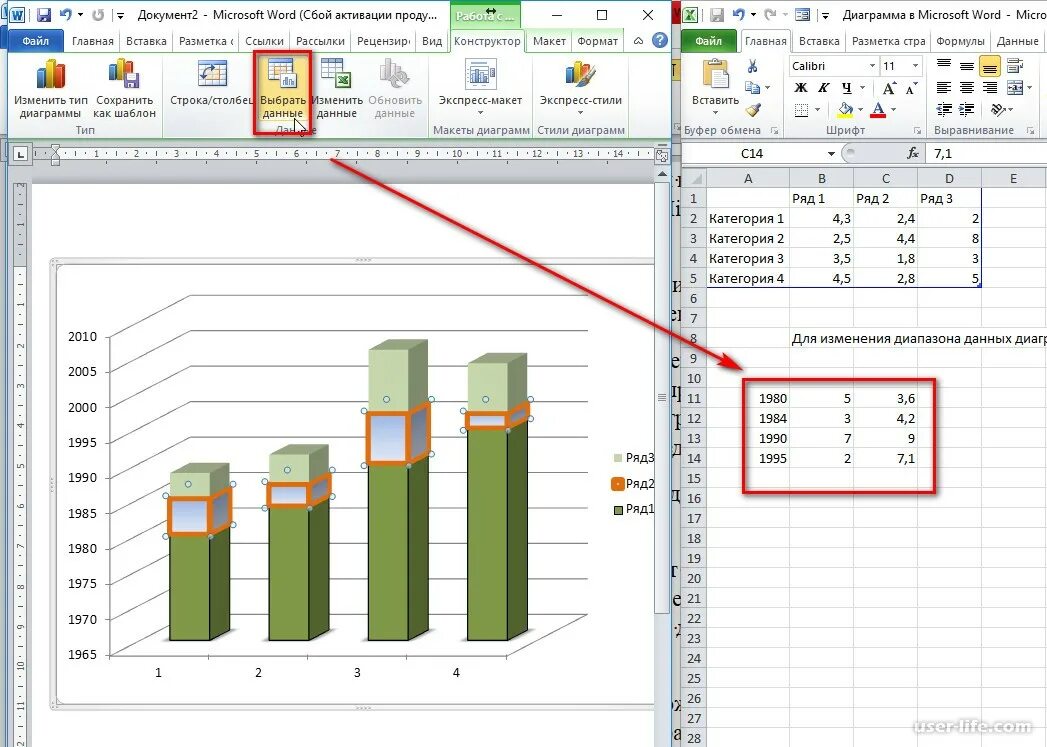Screen dimensions: 1047x747
Task: Minimize Word ribbon caret icon
Action: point(638,41)
